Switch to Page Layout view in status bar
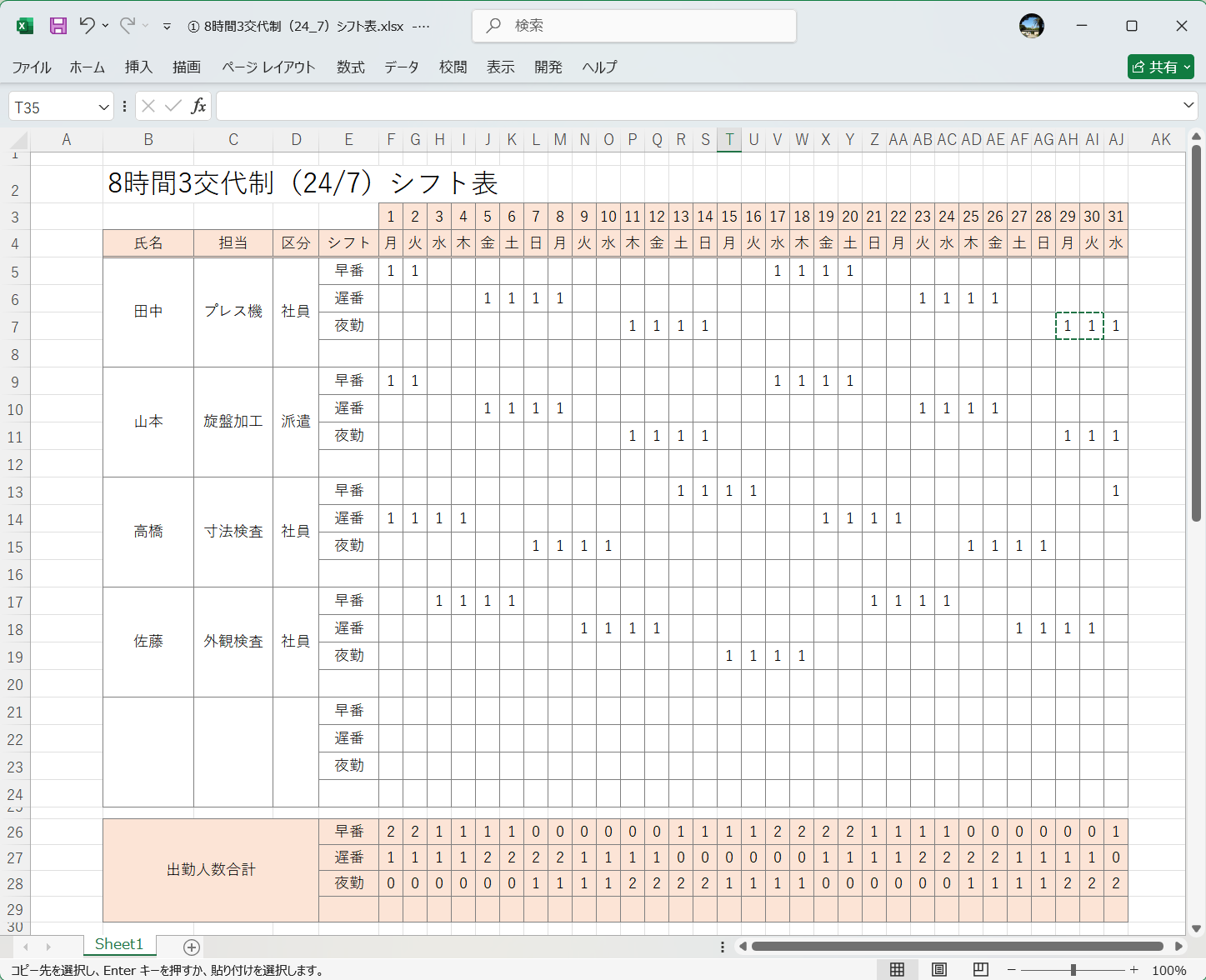The height and width of the screenshot is (980, 1206). [938, 969]
